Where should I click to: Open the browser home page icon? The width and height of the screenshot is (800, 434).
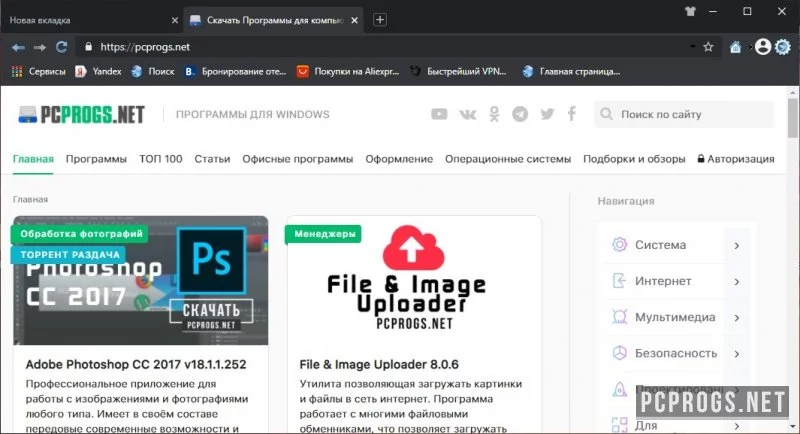tap(735, 47)
